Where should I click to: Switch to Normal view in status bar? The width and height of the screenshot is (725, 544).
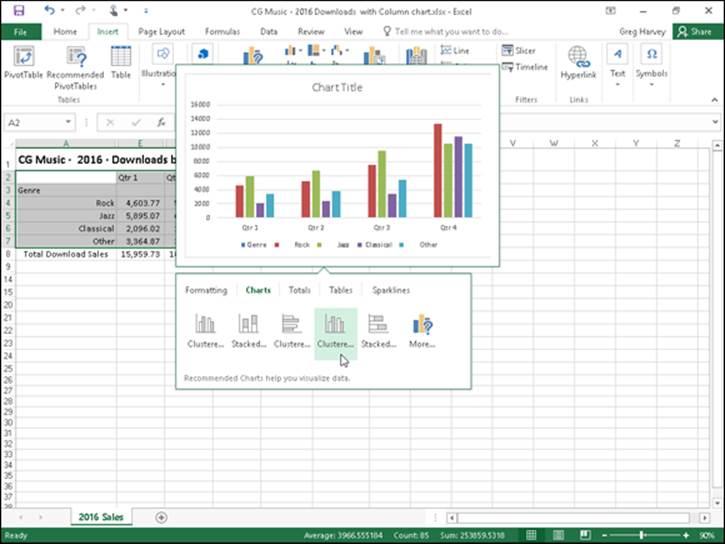point(531,535)
